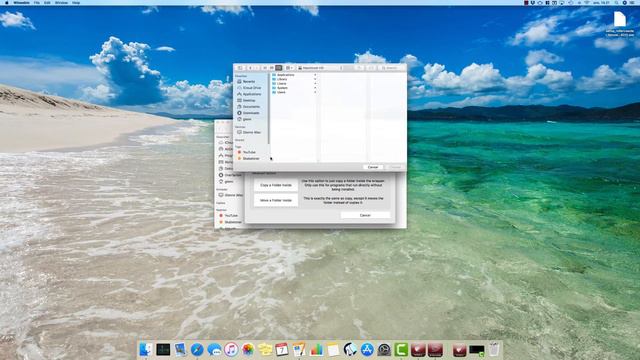Viewport: 640px width, 360px height.
Task: Select the Users folder in column list
Action: [x=281, y=92]
